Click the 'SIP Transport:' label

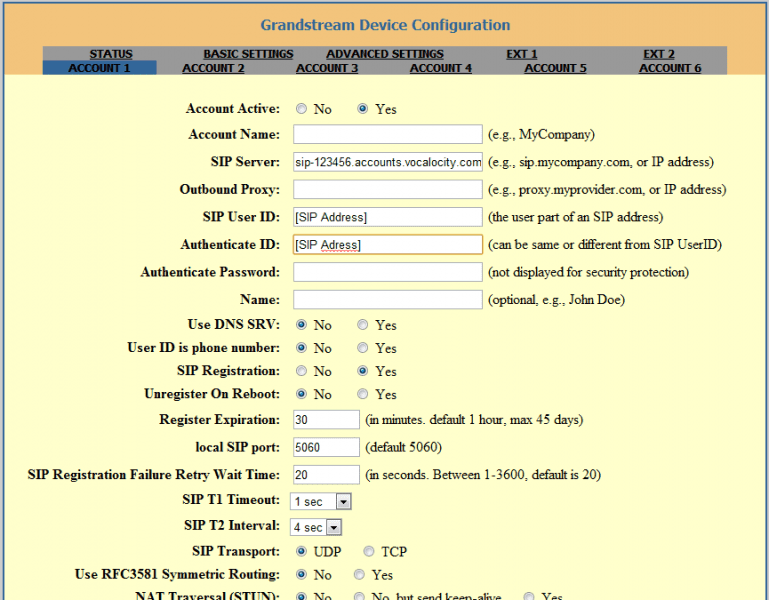(x=236, y=551)
